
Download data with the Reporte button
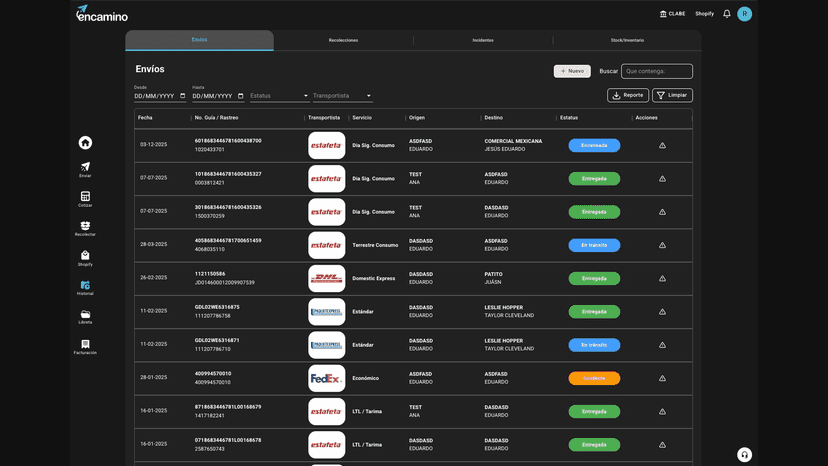627,96
